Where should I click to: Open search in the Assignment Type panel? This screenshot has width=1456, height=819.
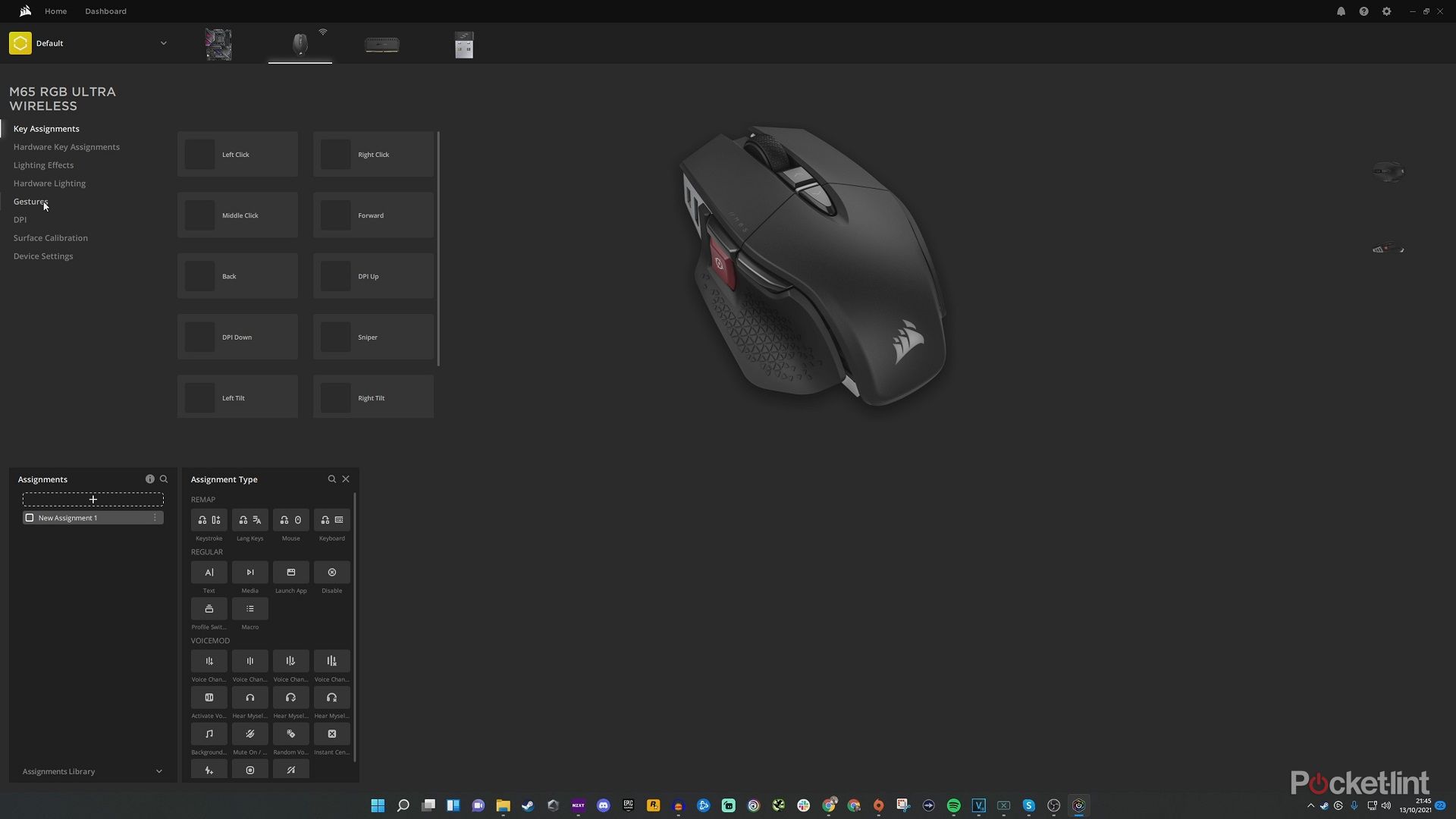pyautogui.click(x=331, y=479)
